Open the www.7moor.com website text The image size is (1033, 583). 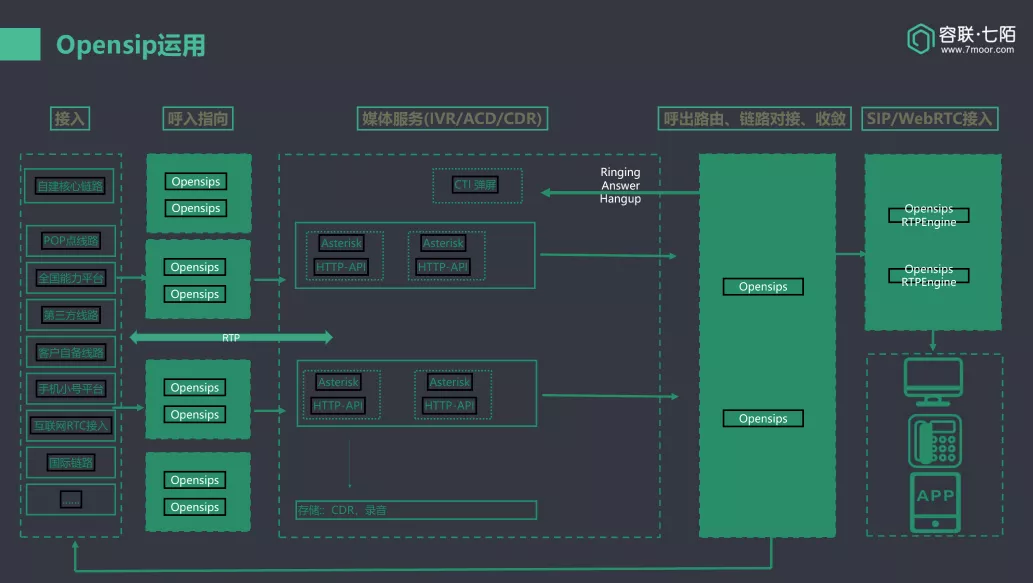tap(977, 50)
